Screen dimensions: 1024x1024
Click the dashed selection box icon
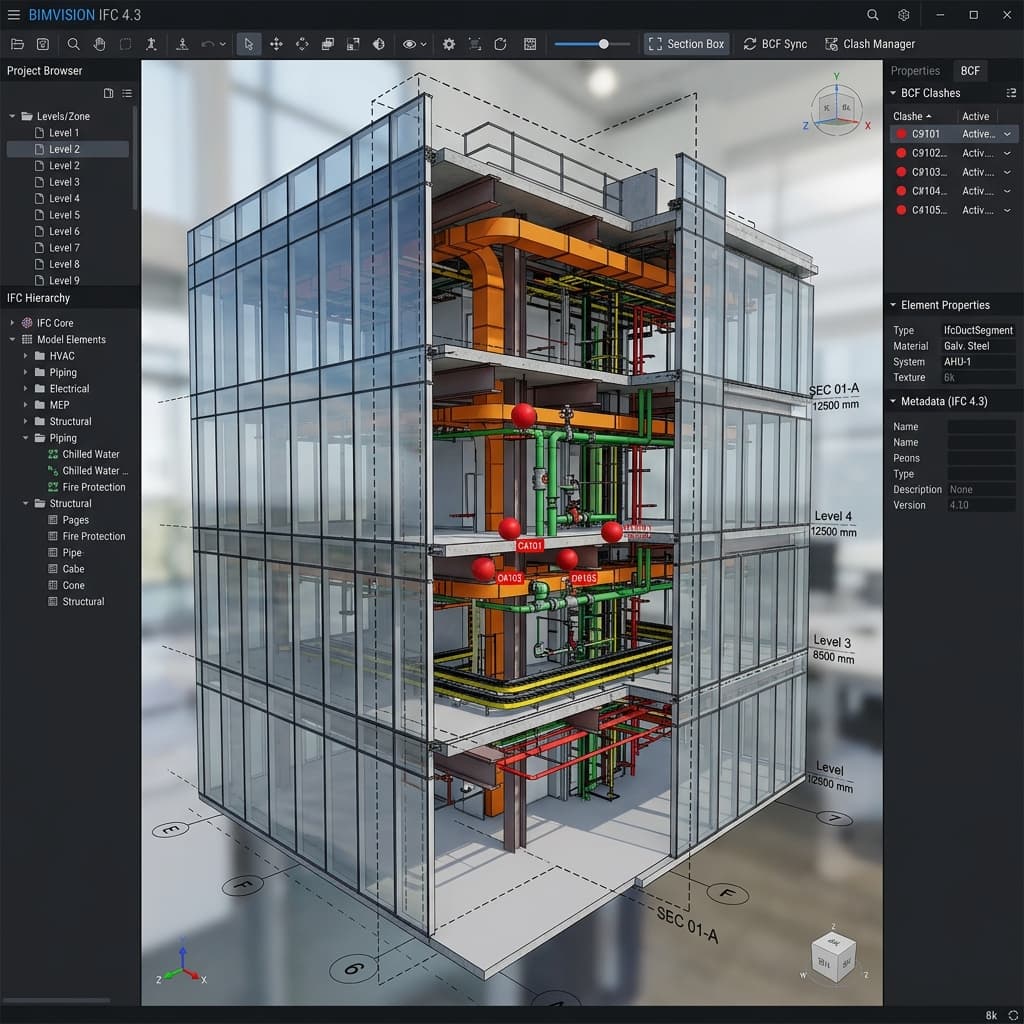pyautogui.click(x=125, y=44)
